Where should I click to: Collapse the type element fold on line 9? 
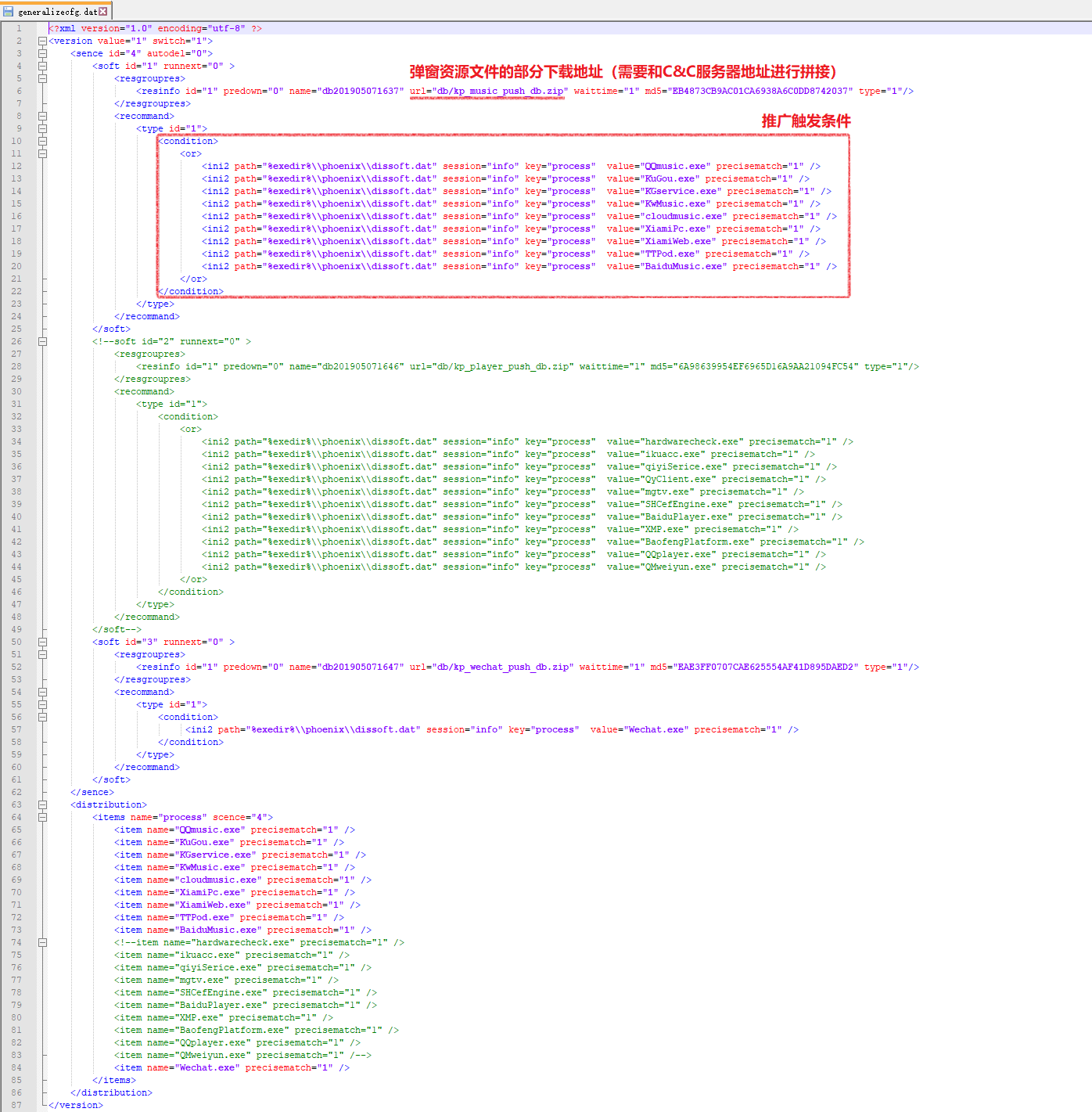(x=43, y=128)
